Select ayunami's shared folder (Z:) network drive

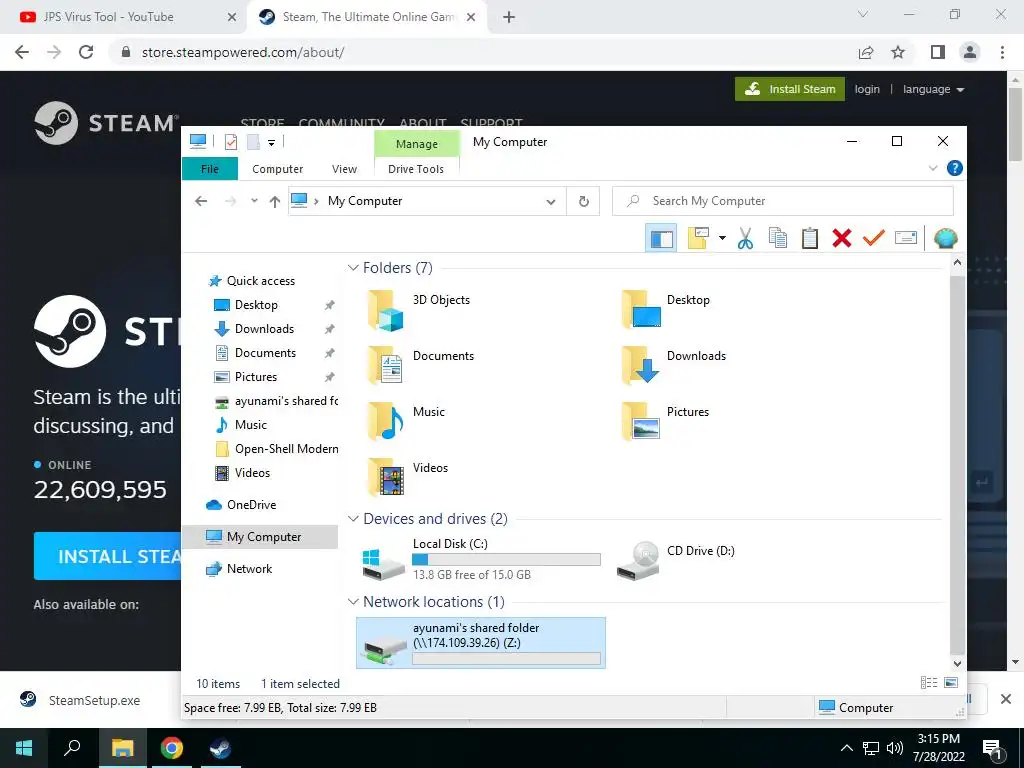tap(481, 643)
